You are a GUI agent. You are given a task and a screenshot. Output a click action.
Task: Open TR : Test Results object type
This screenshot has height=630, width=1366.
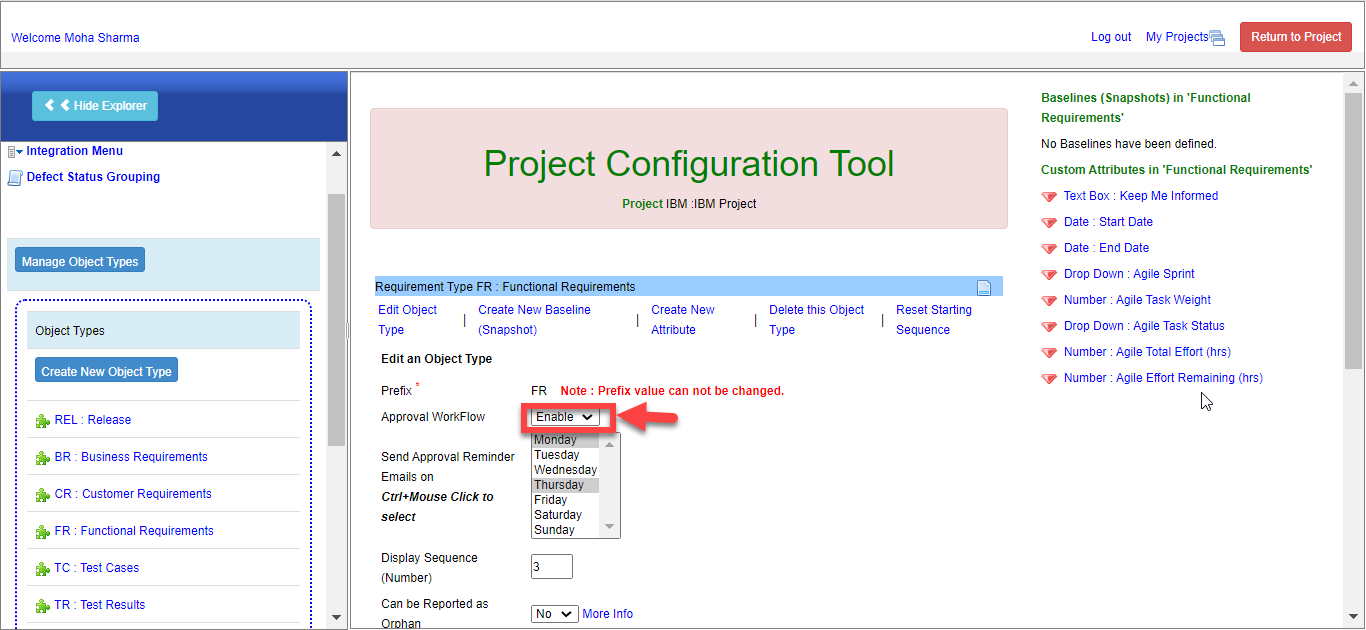coord(100,605)
